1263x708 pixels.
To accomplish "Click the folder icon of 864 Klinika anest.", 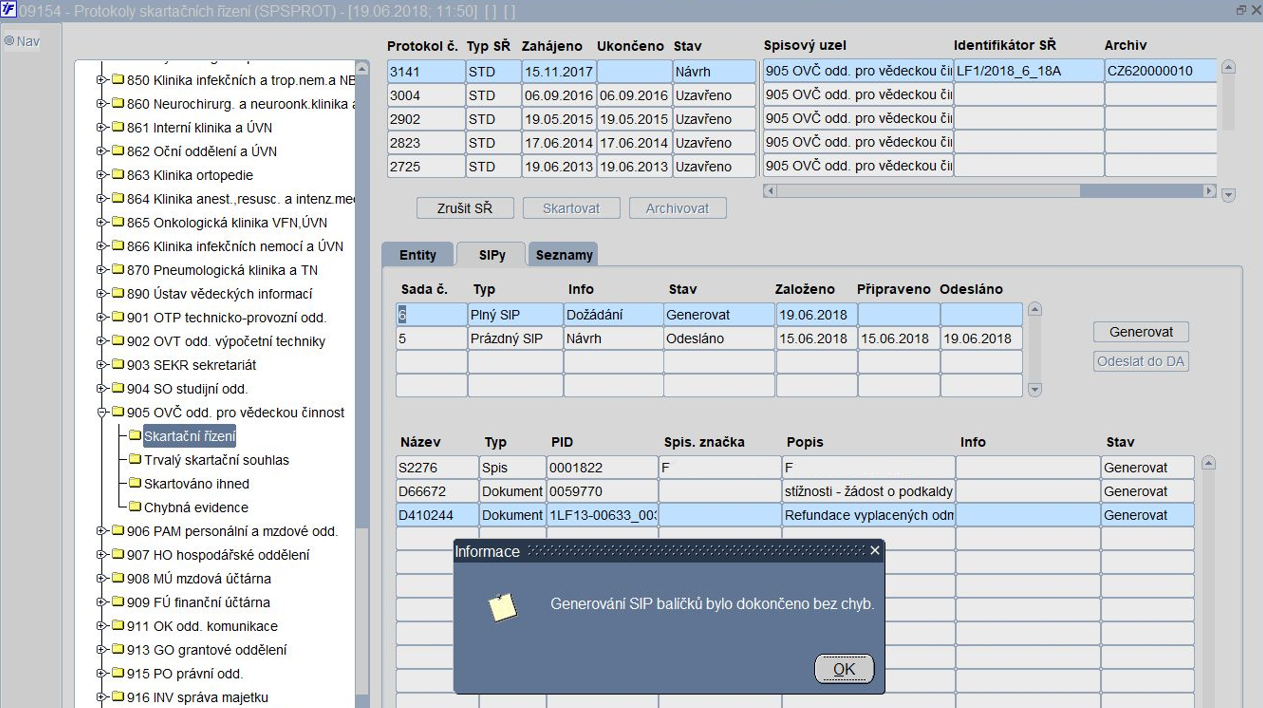I will (118, 199).
